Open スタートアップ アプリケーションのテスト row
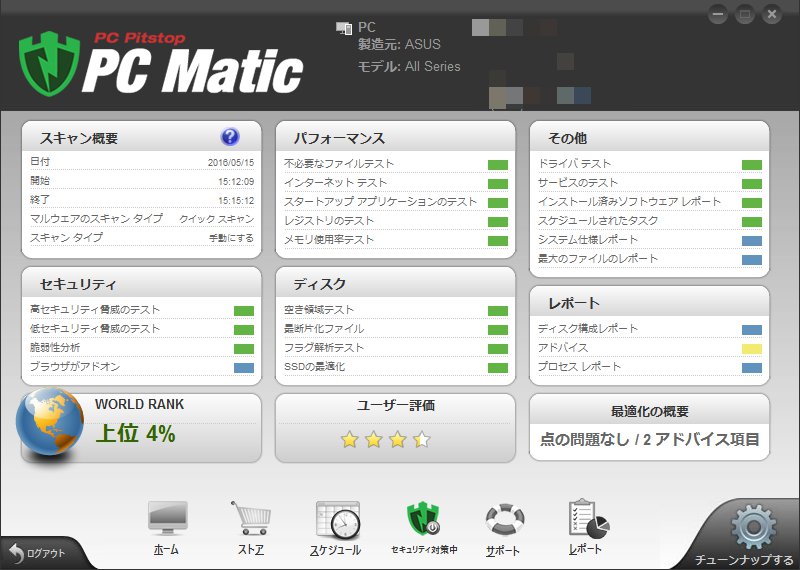This screenshot has height=570, width=800. pos(395,202)
